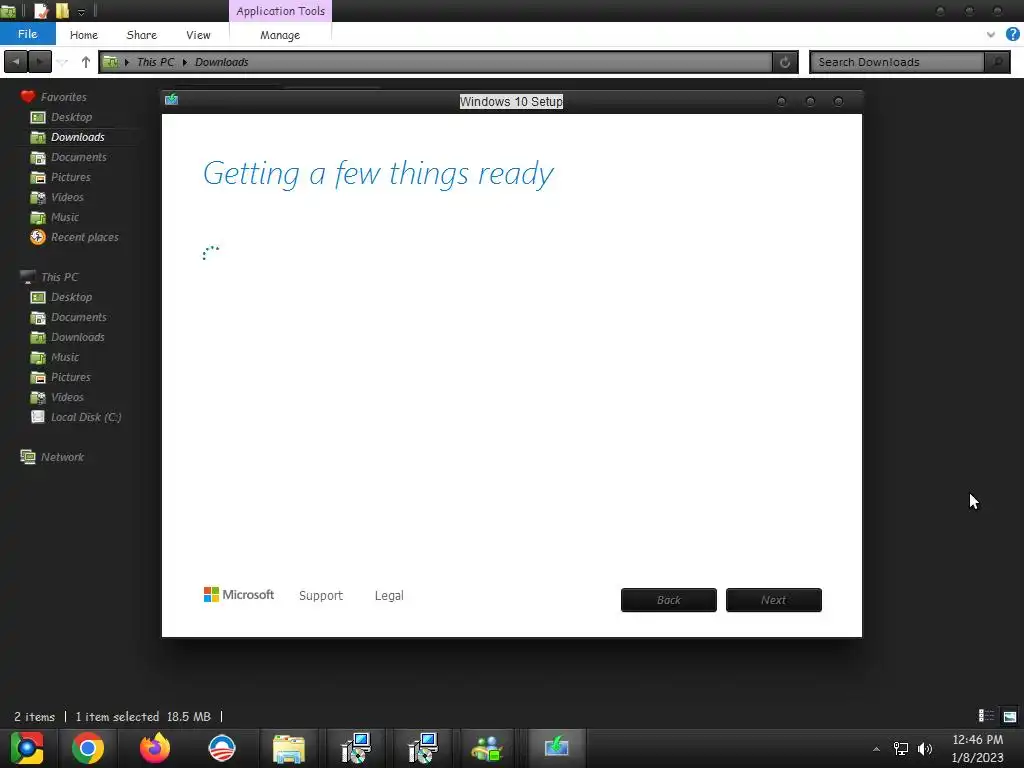
Task: Click the taskbar clock and date
Action: tap(978, 748)
